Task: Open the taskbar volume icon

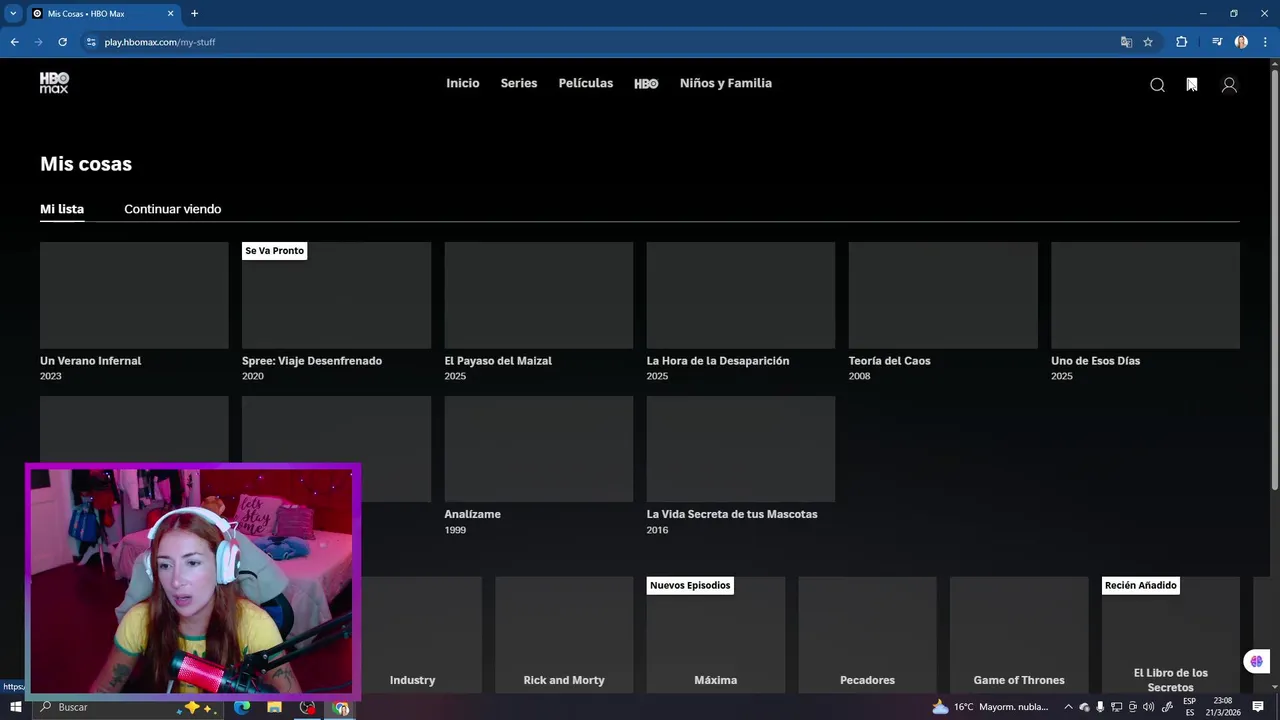Action: coord(1149,707)
